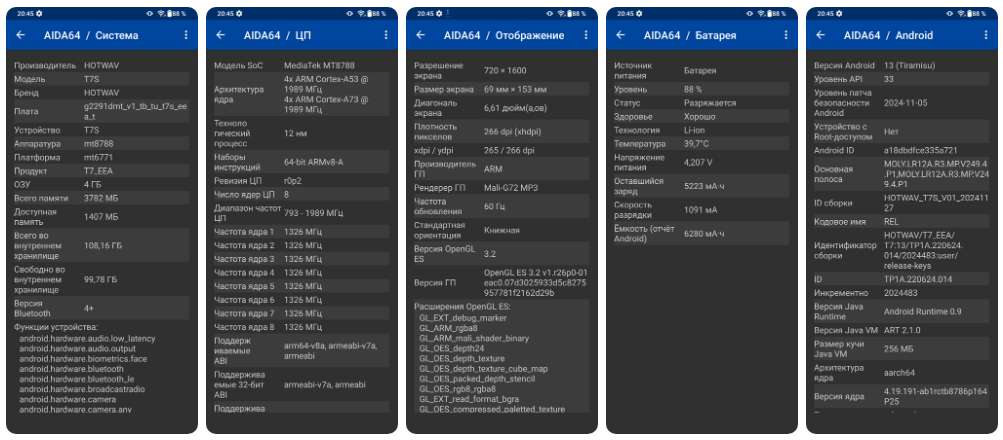Select the security patch 2024-11-05 row

coord(901,102)
